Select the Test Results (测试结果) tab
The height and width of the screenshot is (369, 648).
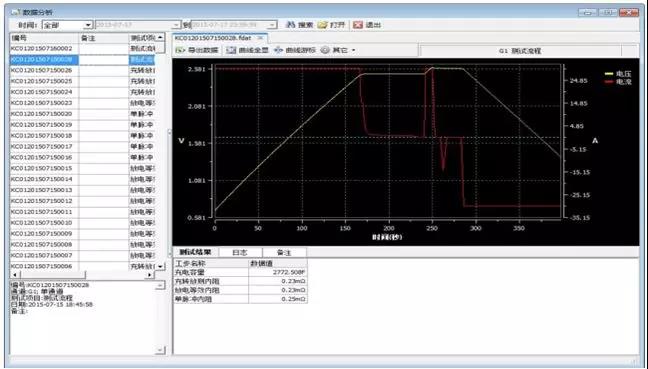[x=195, y=252]
